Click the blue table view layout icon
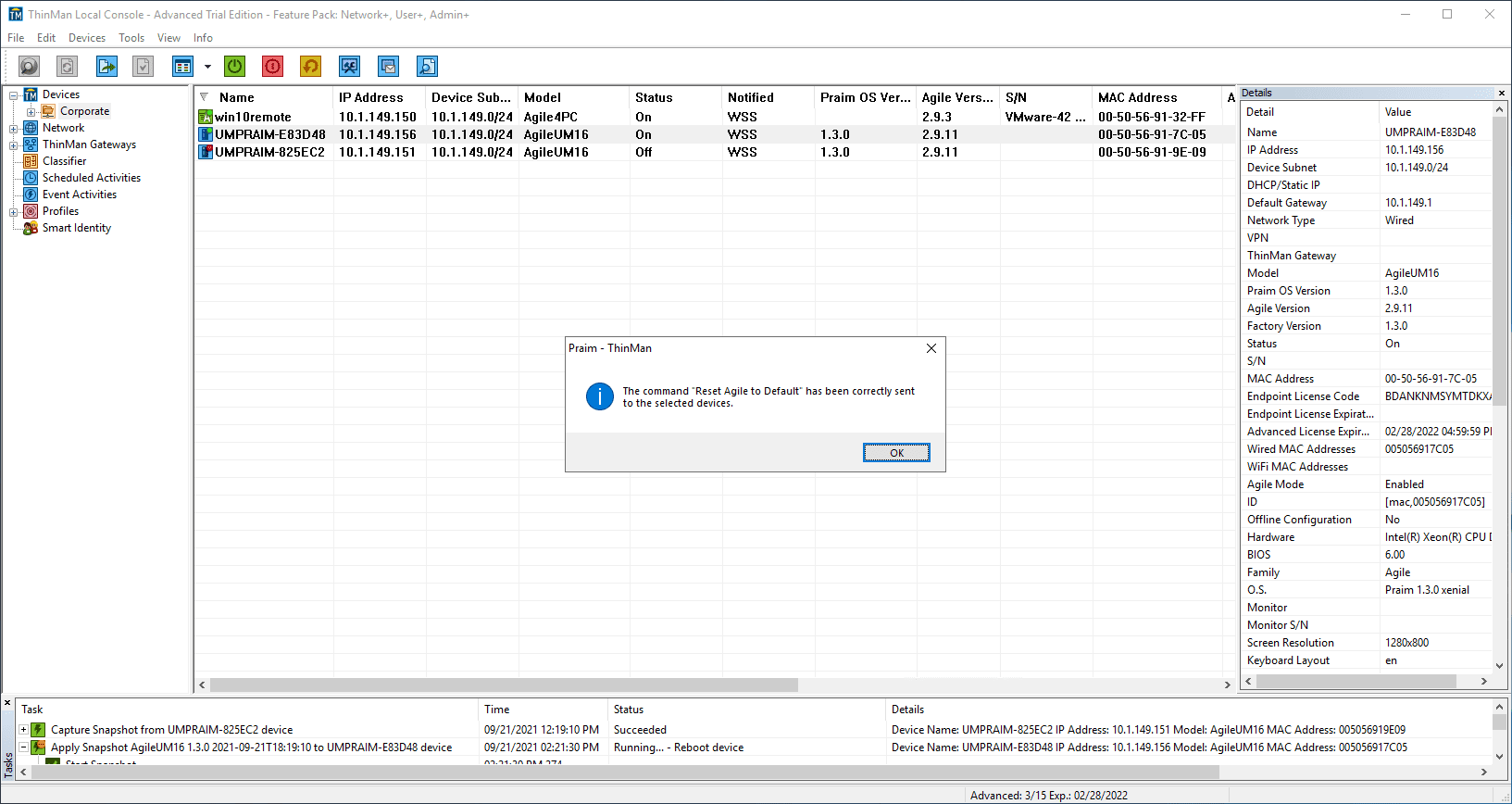This screenshot has width=1512, height=804. coord(182,67)
